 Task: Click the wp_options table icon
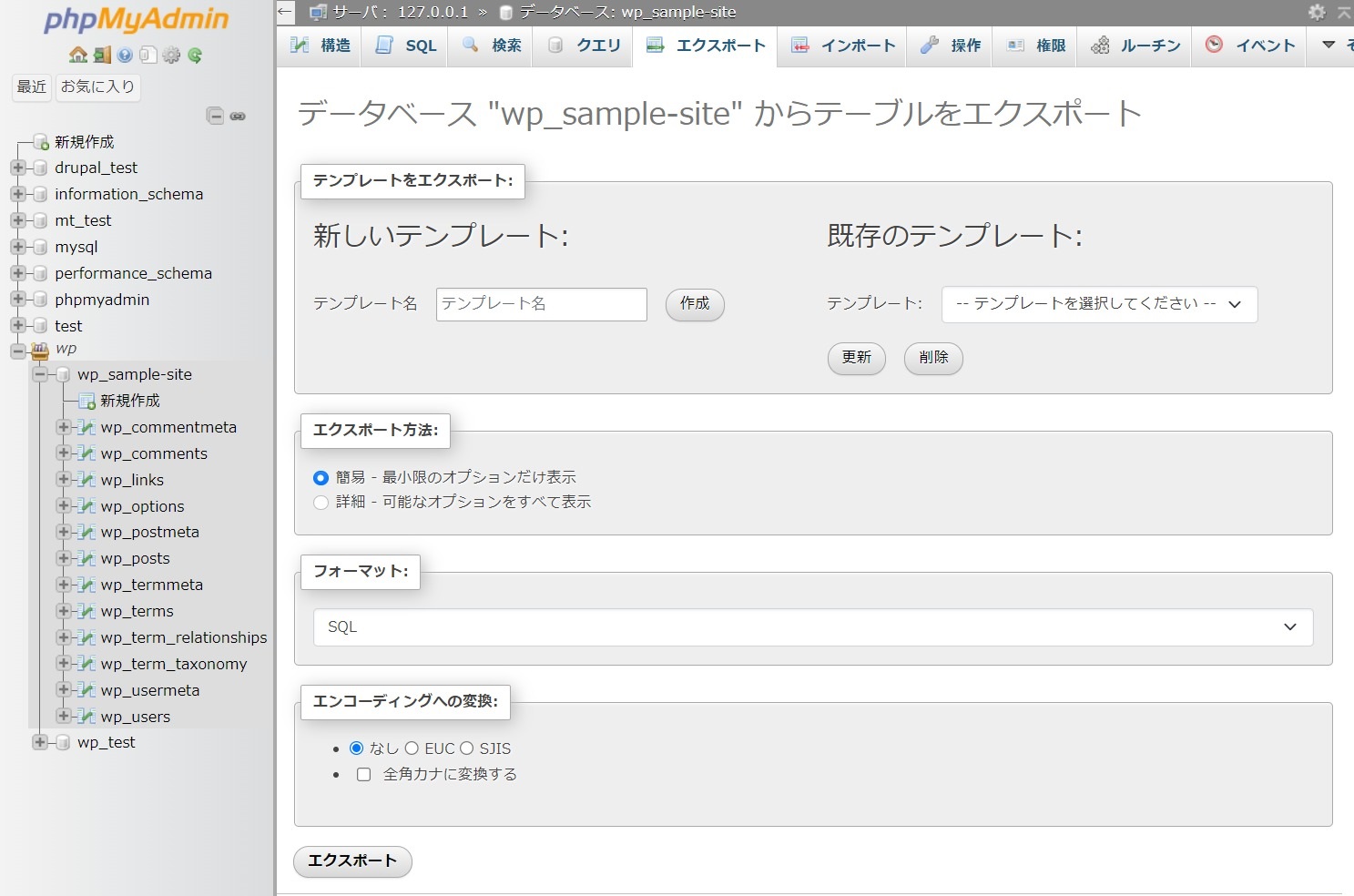[87, 506]
